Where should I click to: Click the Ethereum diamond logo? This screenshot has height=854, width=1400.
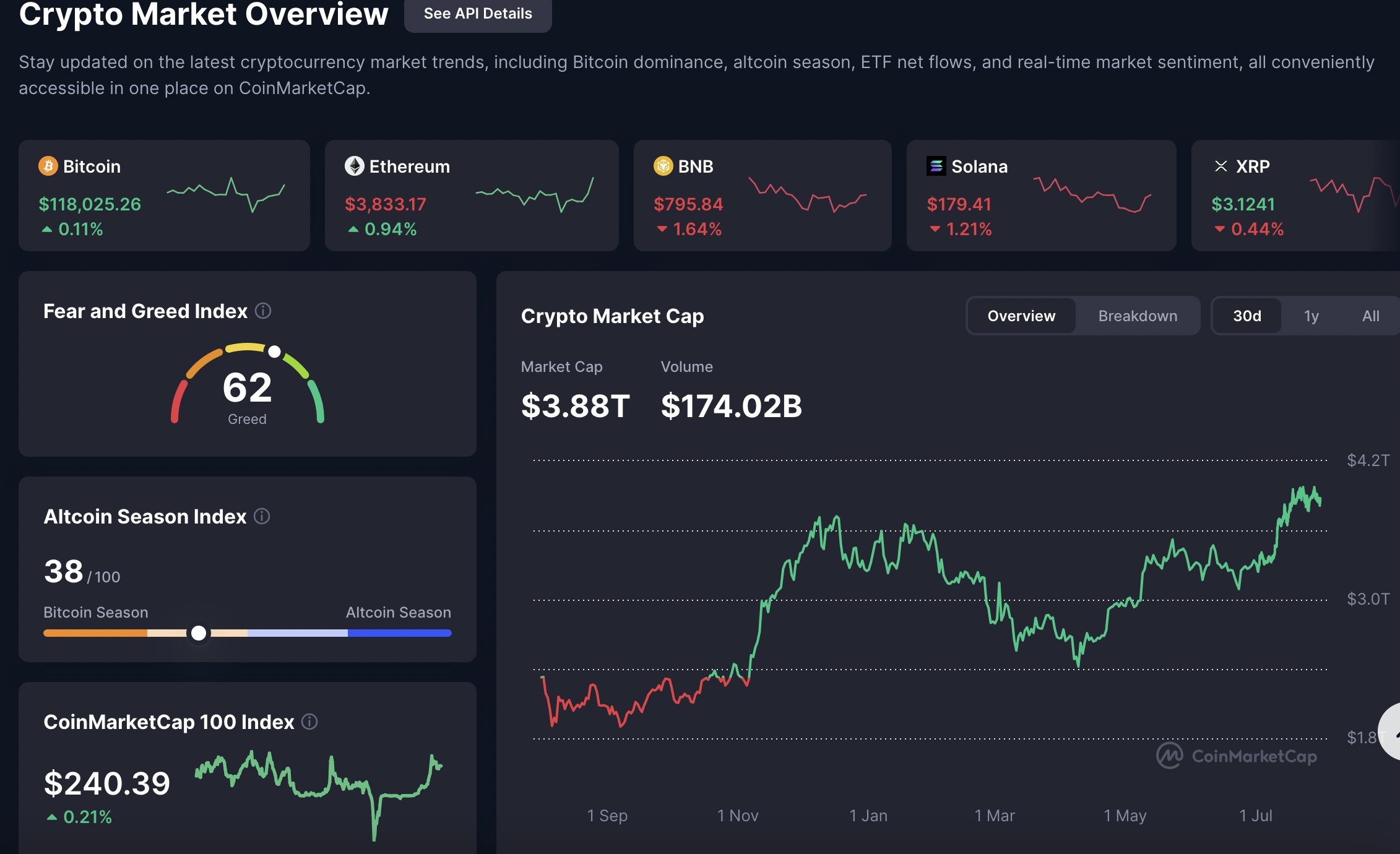[x=355, y=166]
